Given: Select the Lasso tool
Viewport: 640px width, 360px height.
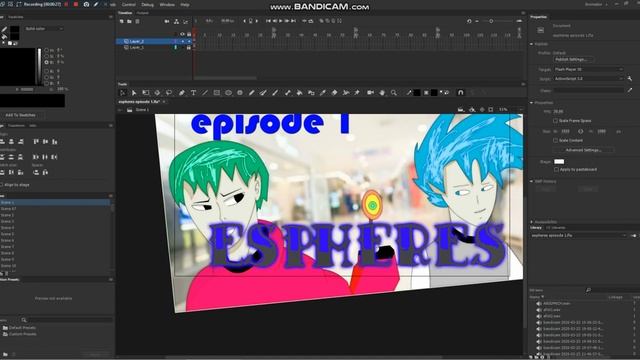Looking at the screenshot, I should pos(169,93).
